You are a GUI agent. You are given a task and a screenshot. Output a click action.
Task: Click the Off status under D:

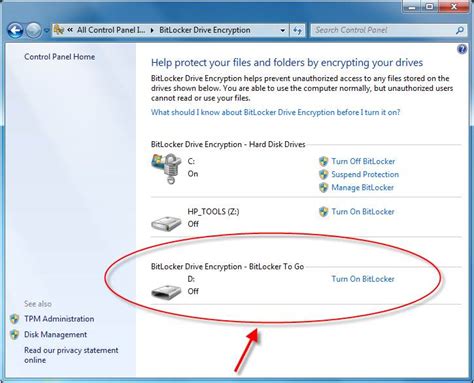pyautogui.click(x=193, y=291)
